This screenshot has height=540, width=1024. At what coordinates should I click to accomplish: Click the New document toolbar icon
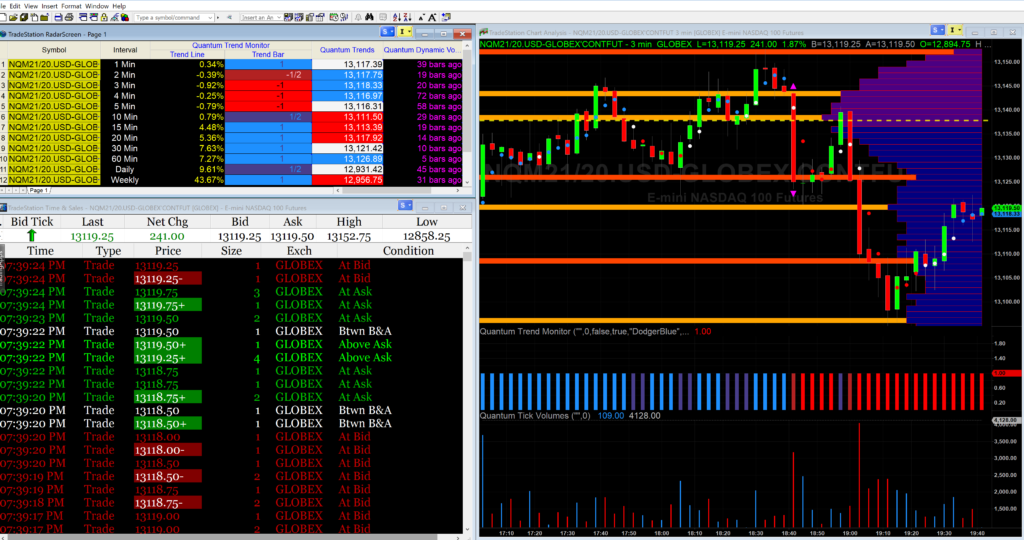4,17
